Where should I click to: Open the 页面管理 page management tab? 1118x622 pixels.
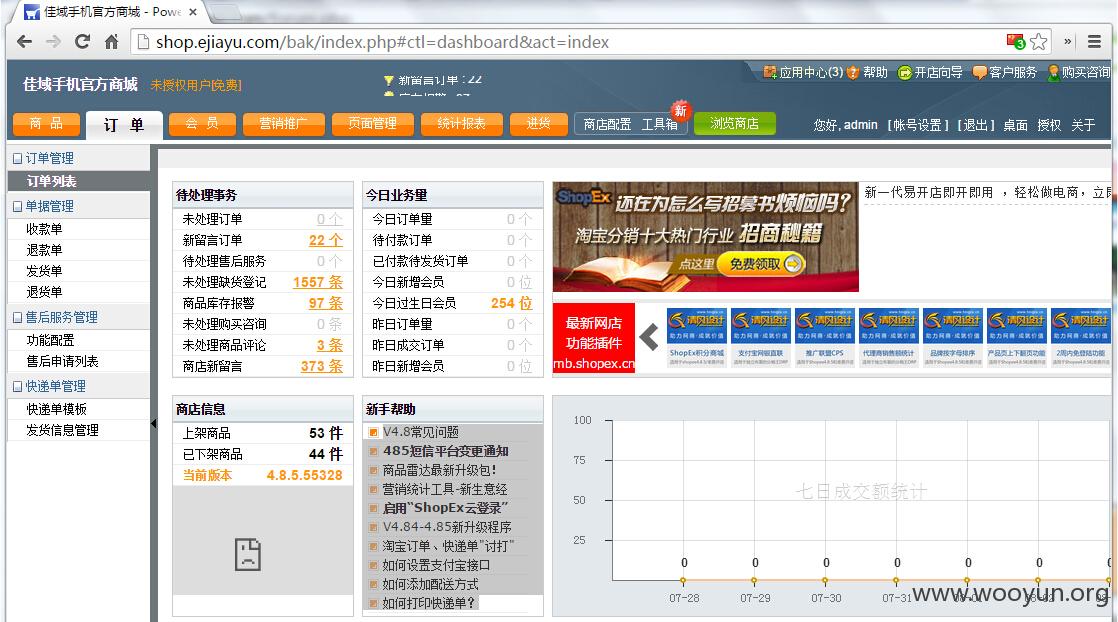click(x=373, y=124)
